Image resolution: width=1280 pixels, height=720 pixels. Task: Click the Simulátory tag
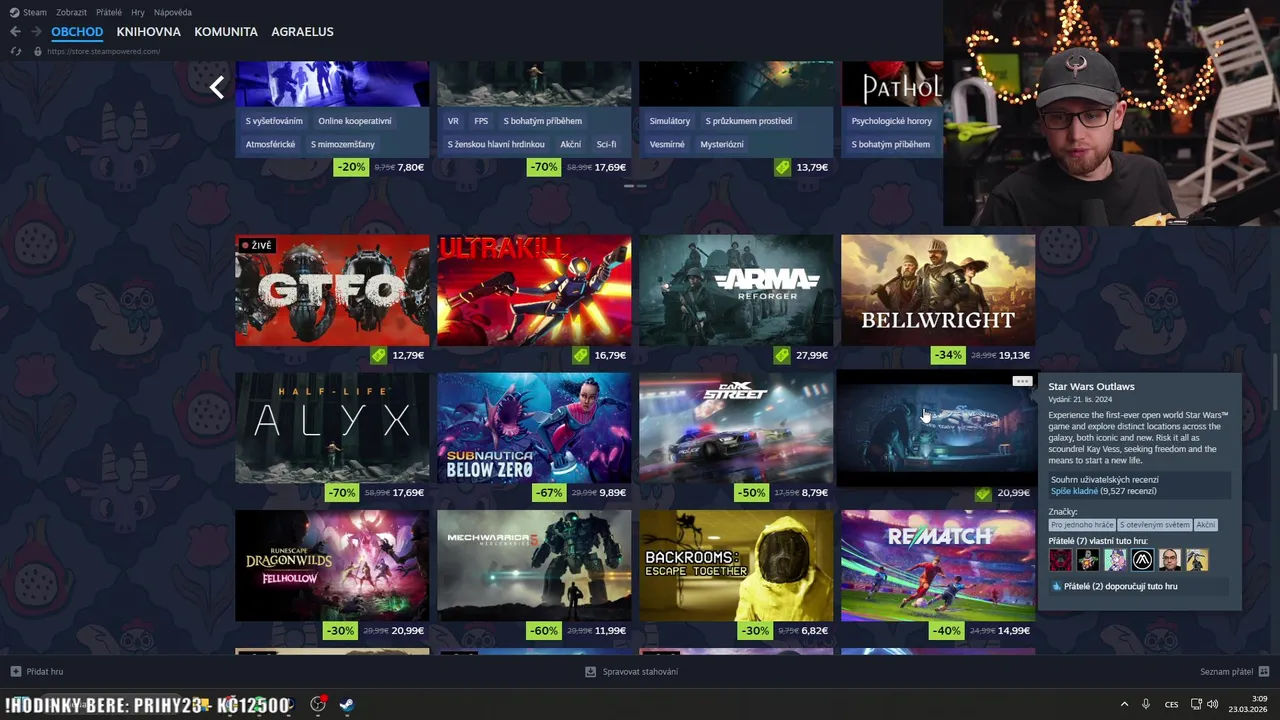click(670, 121)
